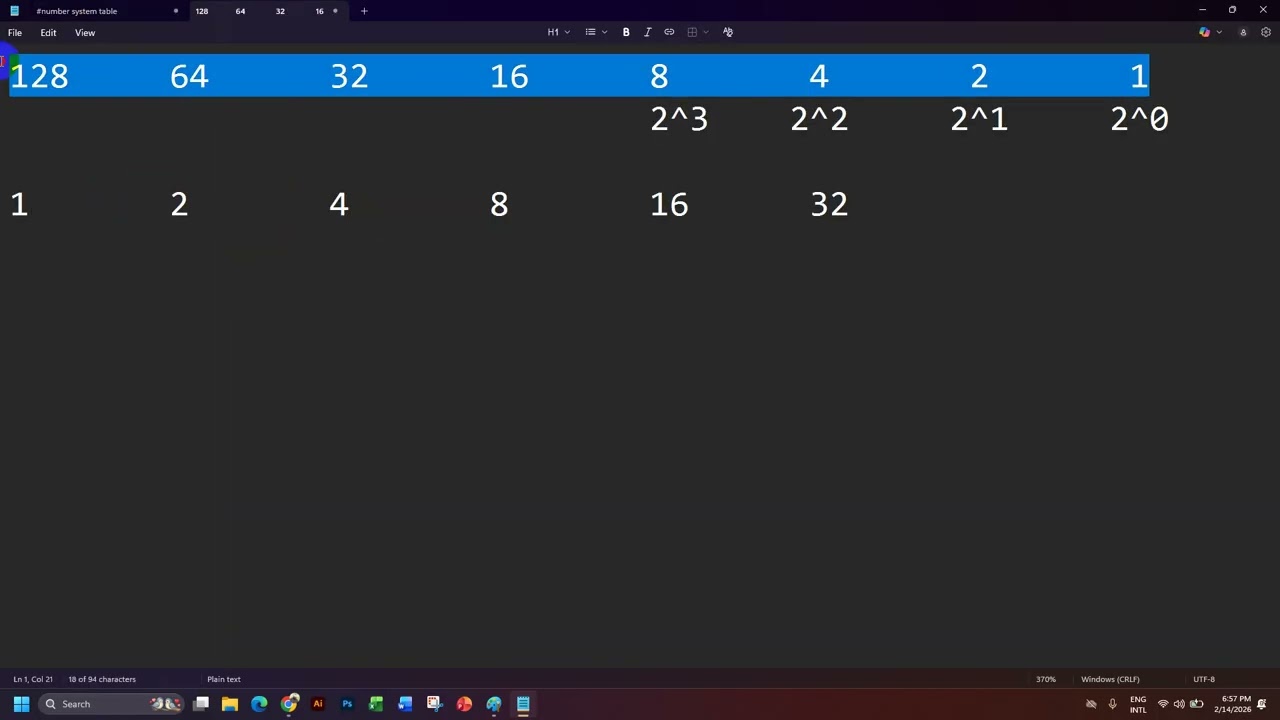1280x720 pixels.
Task: Click the 'Windows (CRLF)' line ending indicator
Action: [x=1110, y=679]
